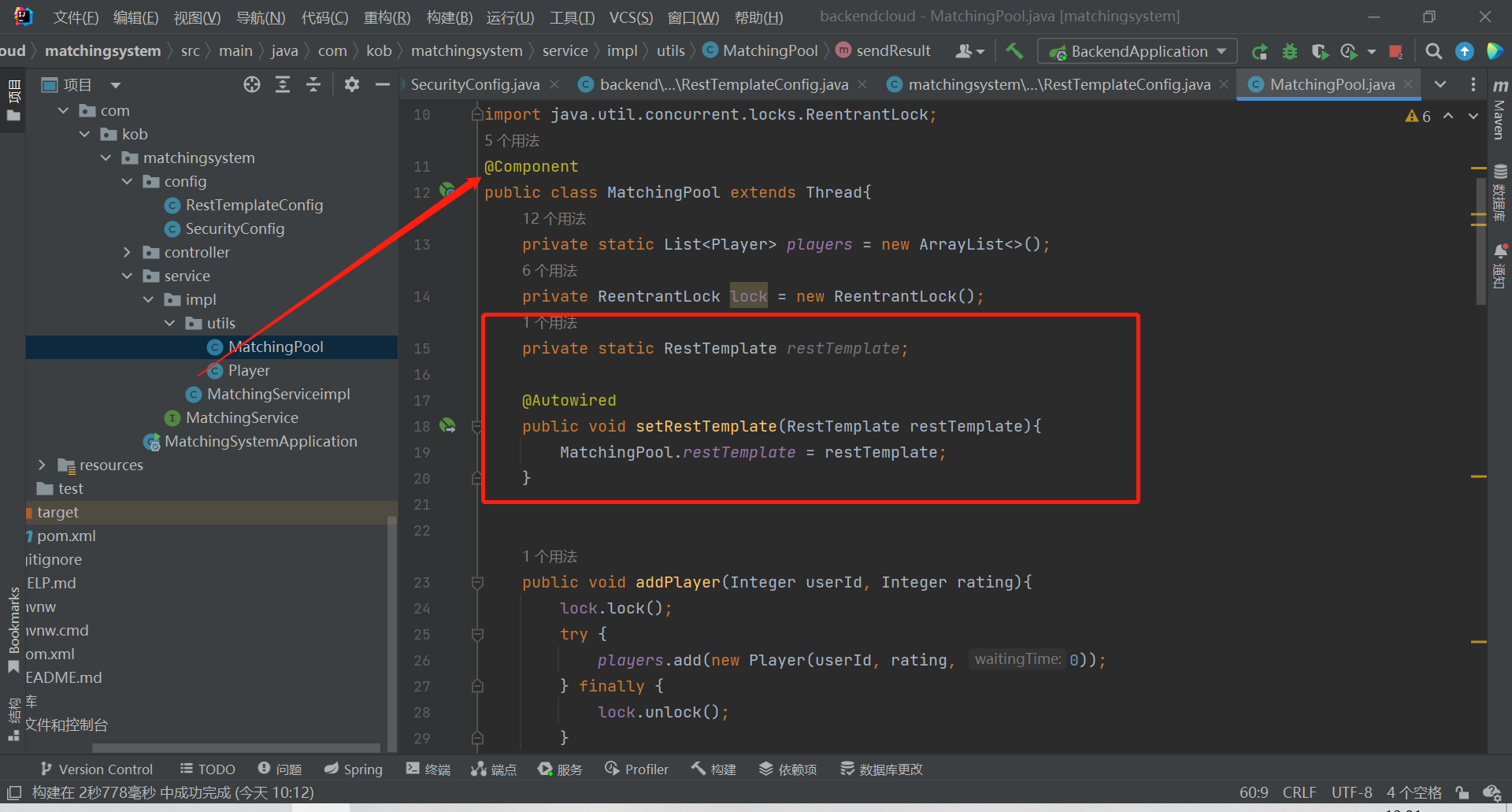Viewport: 1512px width, 812px height.
Task: Open editor tabs more options menu
Action: pyautogui.click(x=1473, y=84)
